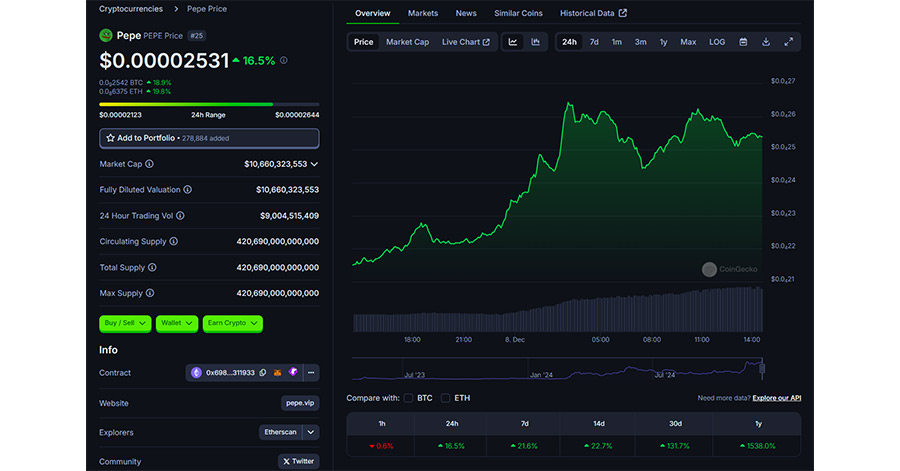
Task: Click the Ethereum icon in contract badge
Action: [196, 373]
